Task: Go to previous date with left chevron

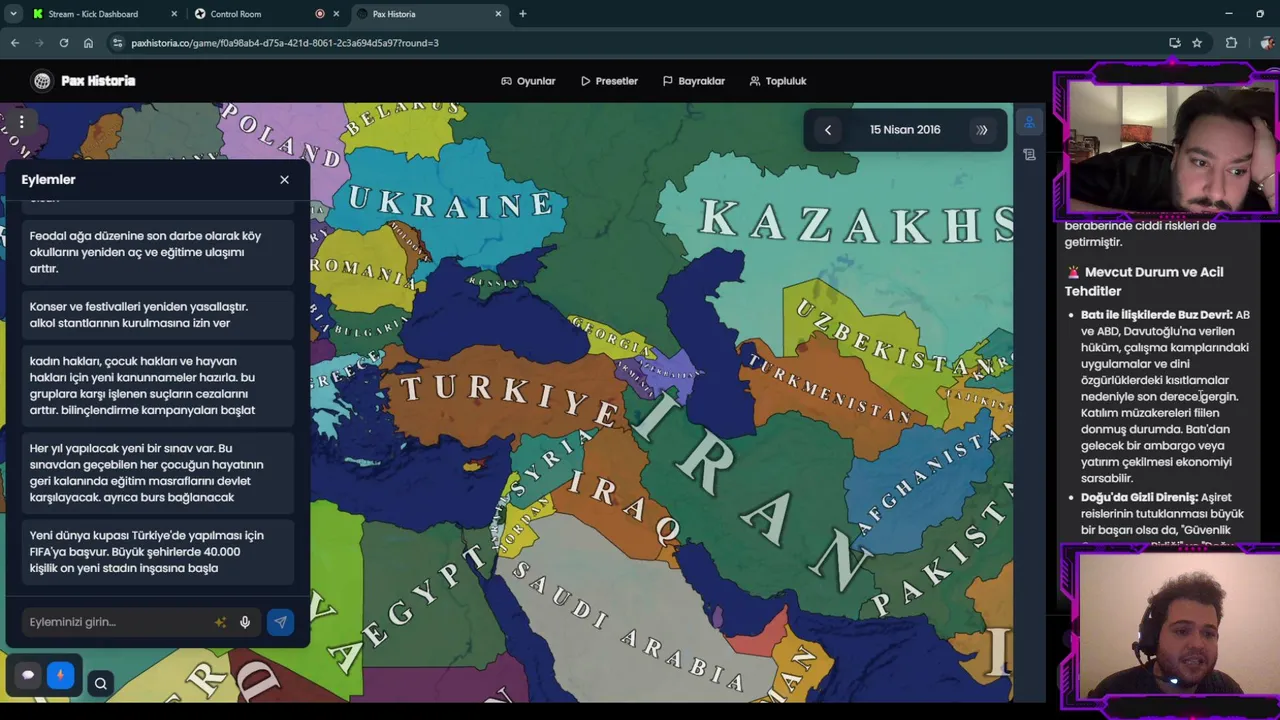Action: click(x=827, y=130)
